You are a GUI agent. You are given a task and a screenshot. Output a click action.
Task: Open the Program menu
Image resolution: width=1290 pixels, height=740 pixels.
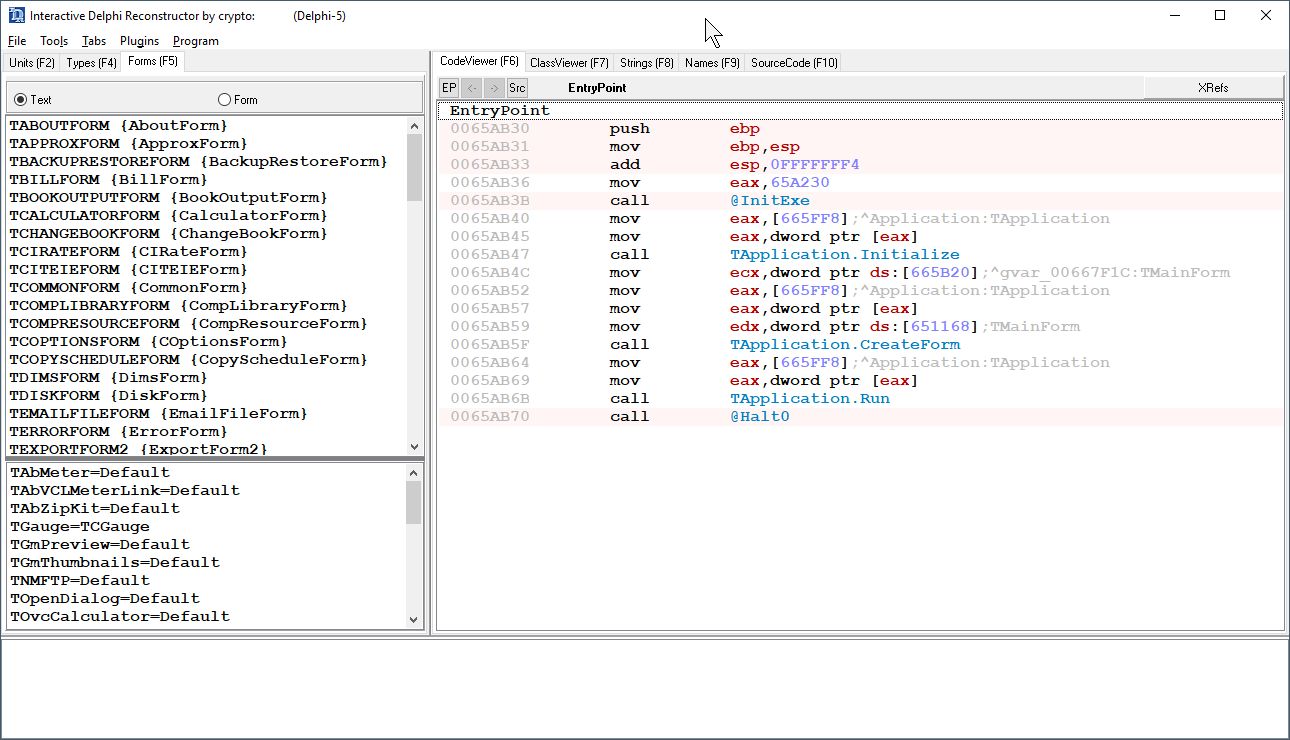pyautogui.click(x=195, y=41)
